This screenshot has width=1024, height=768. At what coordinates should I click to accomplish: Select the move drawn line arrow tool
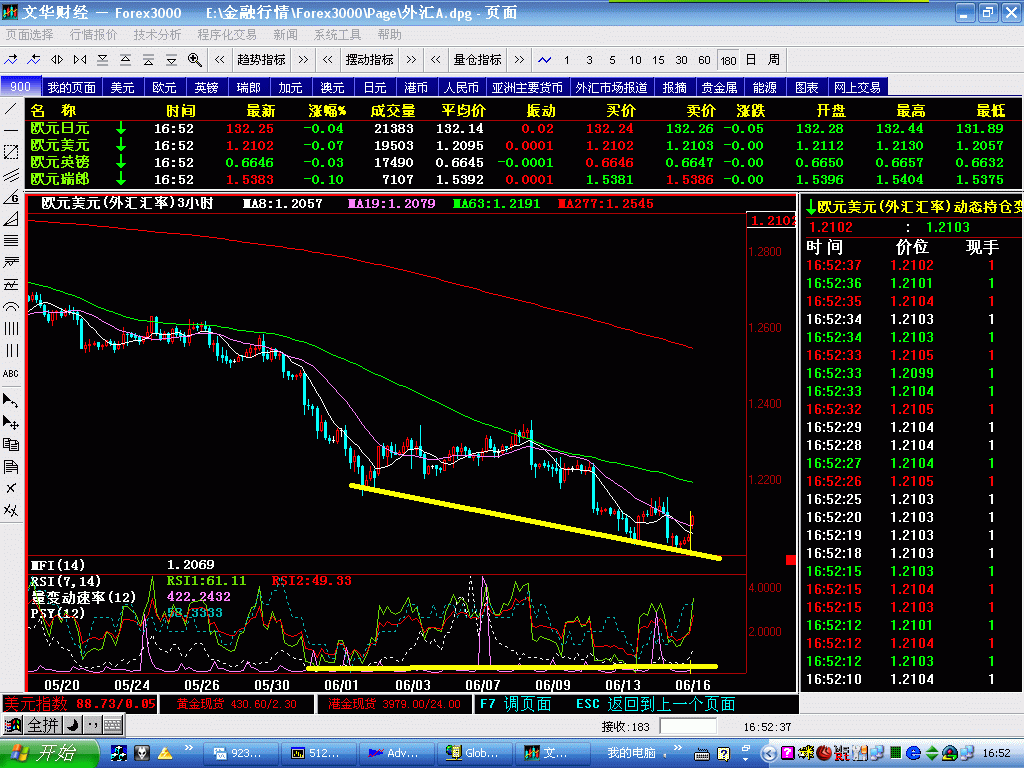click(11, 400)
